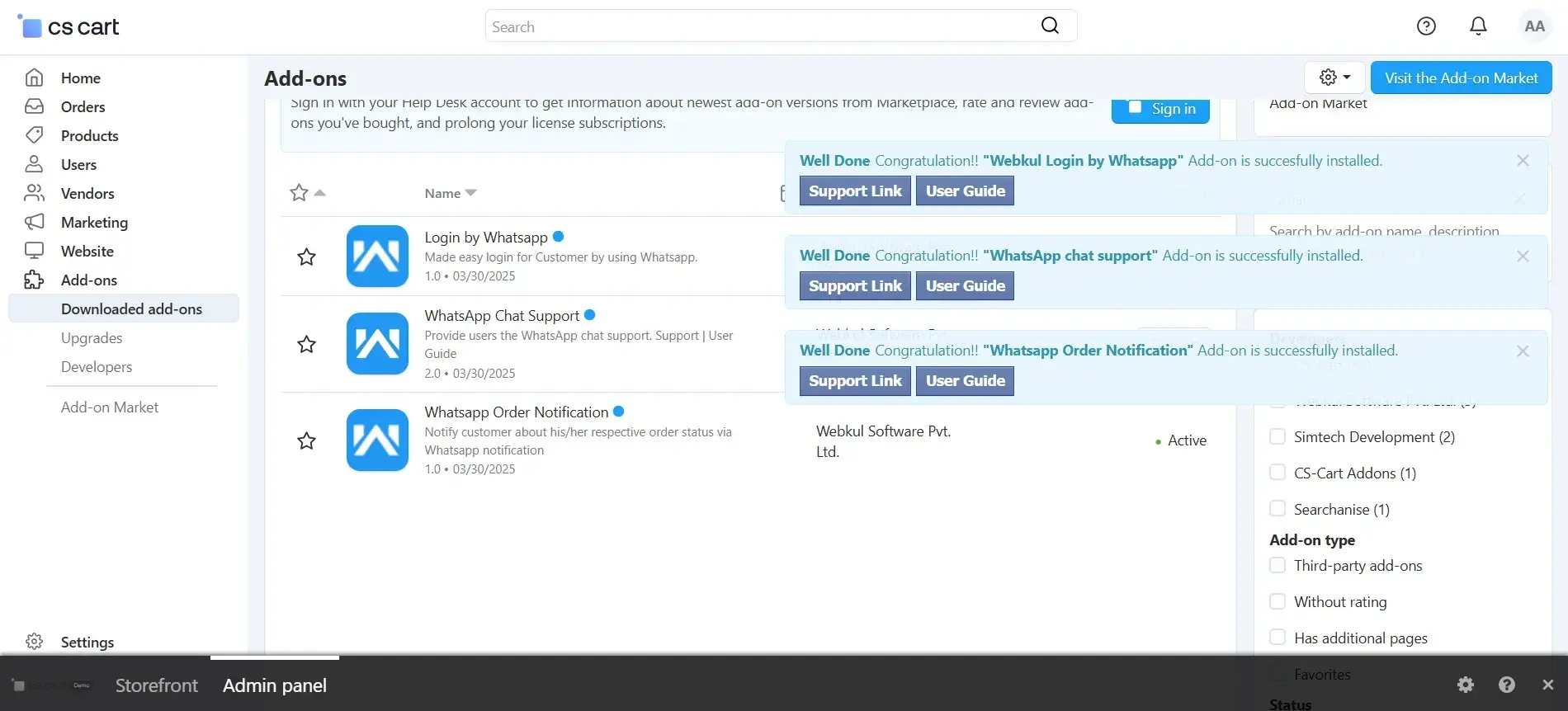Viewport: 1568px width, 711px height.
Task: Click Visit the Add-on Market button
Action: pos(1461,78)
